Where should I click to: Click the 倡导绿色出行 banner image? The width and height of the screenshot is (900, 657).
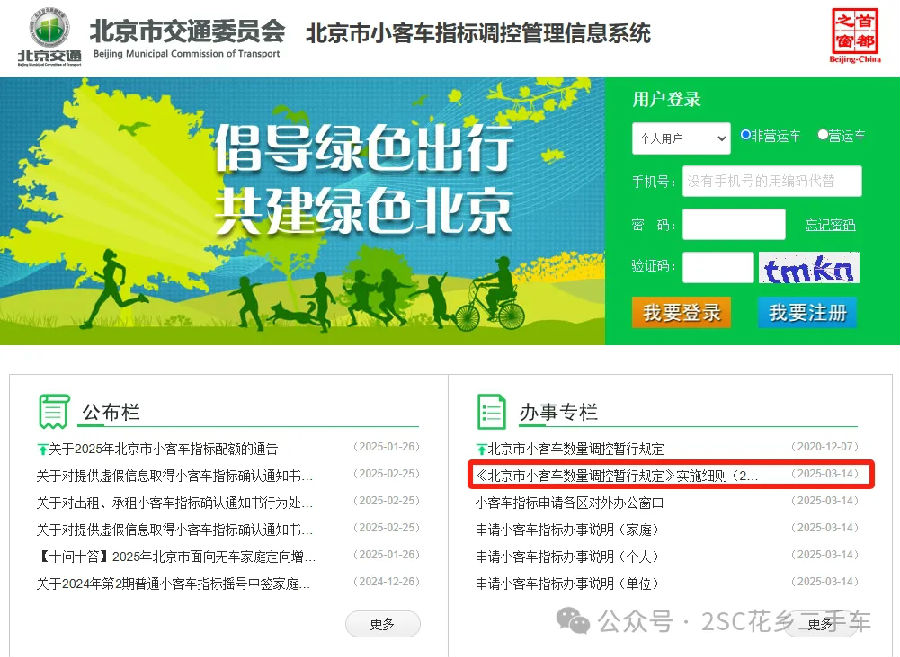302,211
